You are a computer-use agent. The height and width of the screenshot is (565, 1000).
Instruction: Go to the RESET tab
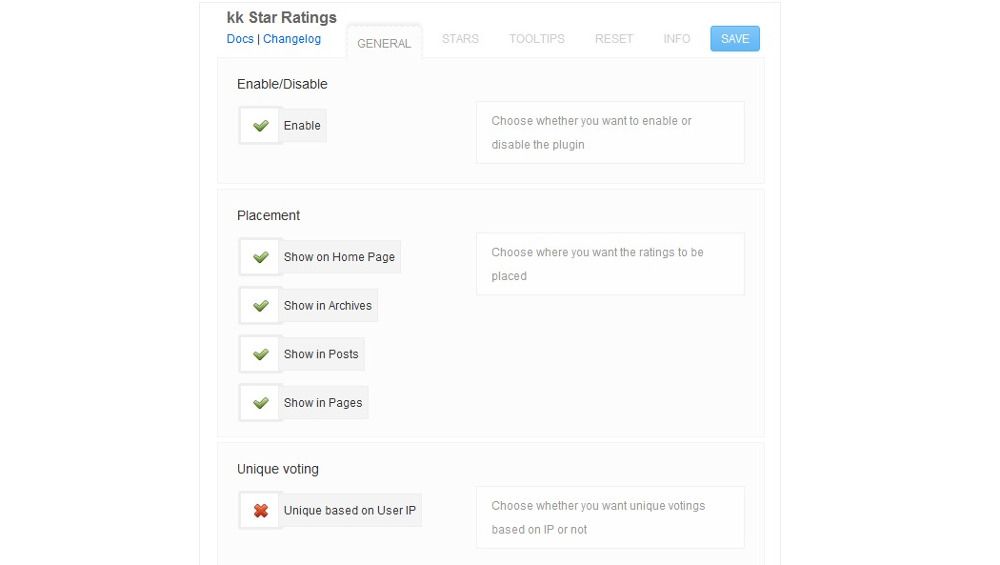pyautogui.click(x=614, y=39)
